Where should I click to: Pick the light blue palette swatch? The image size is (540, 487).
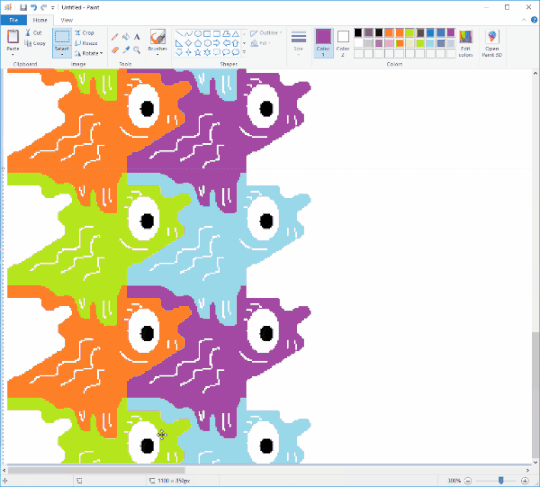click(x=430, y=43)
